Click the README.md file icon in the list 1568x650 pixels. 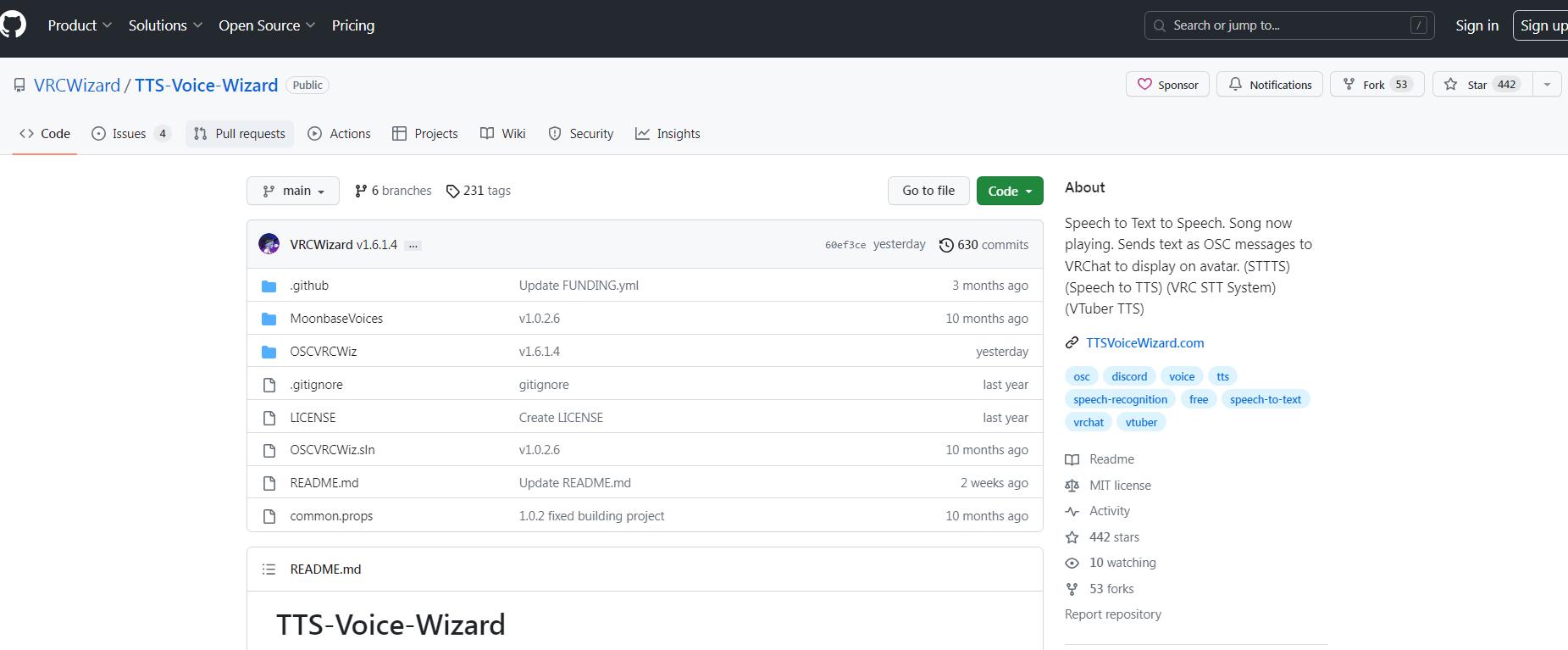click(269, 483)
